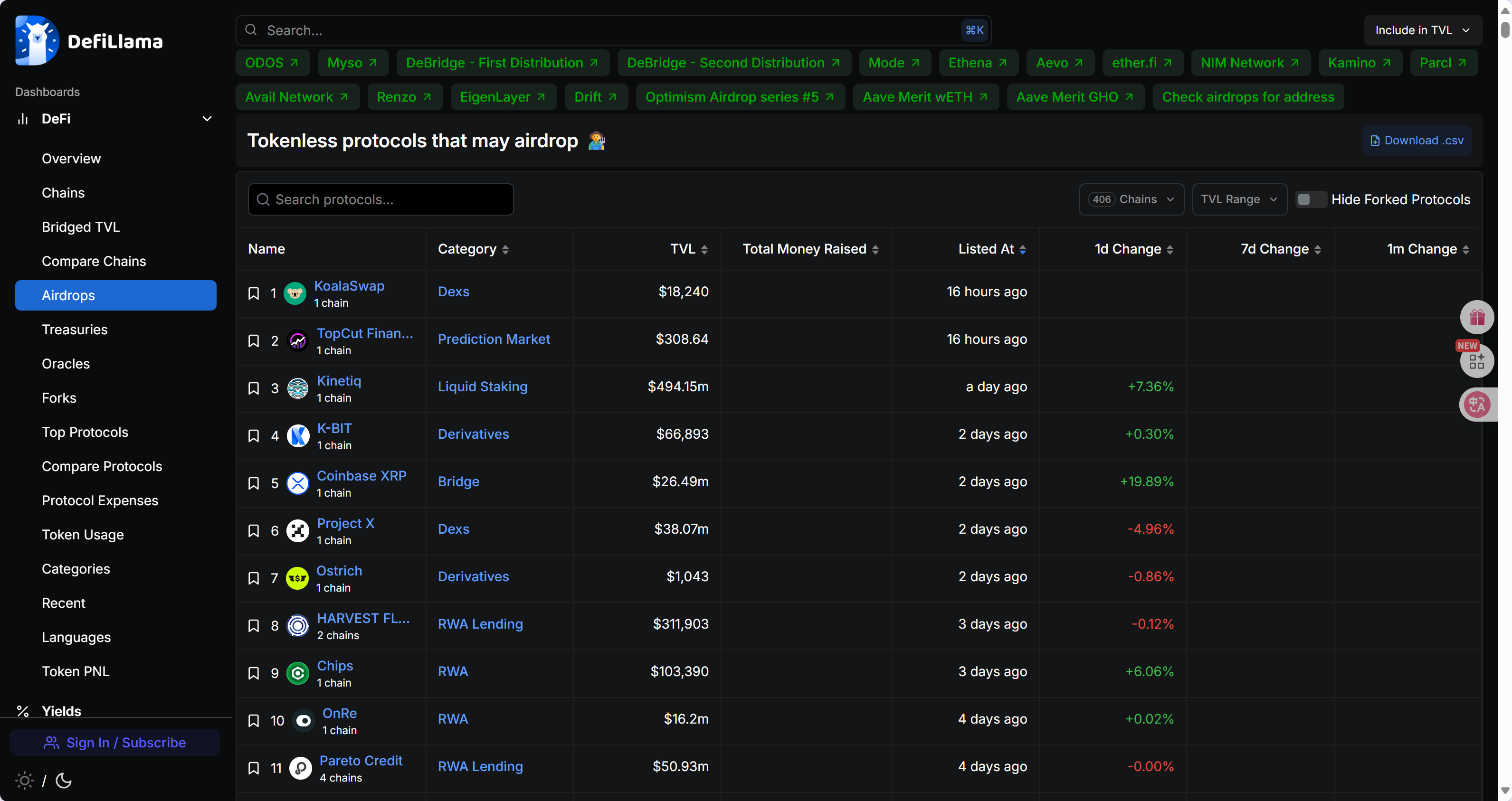Viewport: 1512px width, 801px height.
Task: Open the EigenLayer airdrop link
Action: (503, 97)
